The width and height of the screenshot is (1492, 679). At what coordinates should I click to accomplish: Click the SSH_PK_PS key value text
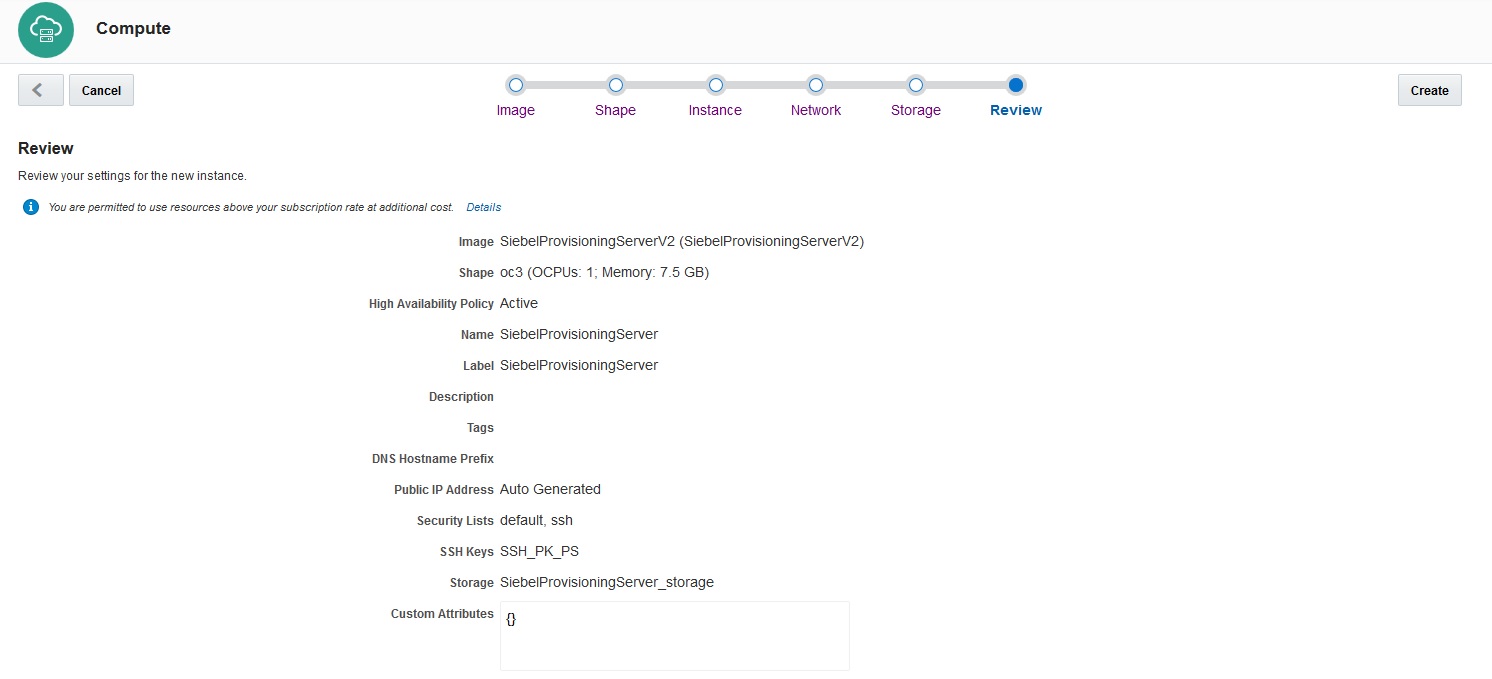(x=539, y=551)
